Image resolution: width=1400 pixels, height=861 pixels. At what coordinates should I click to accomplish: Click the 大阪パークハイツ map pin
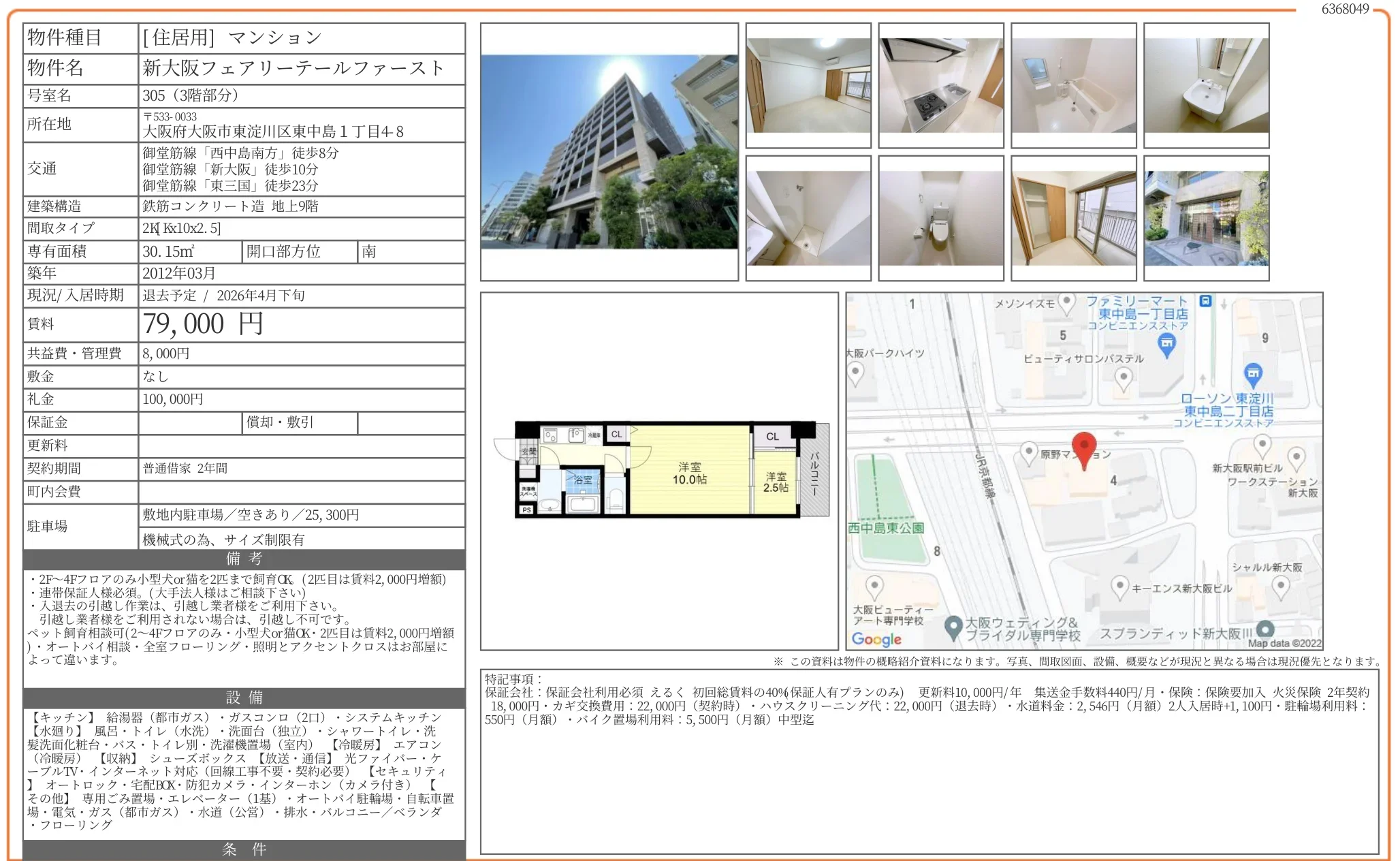(855, 373)
